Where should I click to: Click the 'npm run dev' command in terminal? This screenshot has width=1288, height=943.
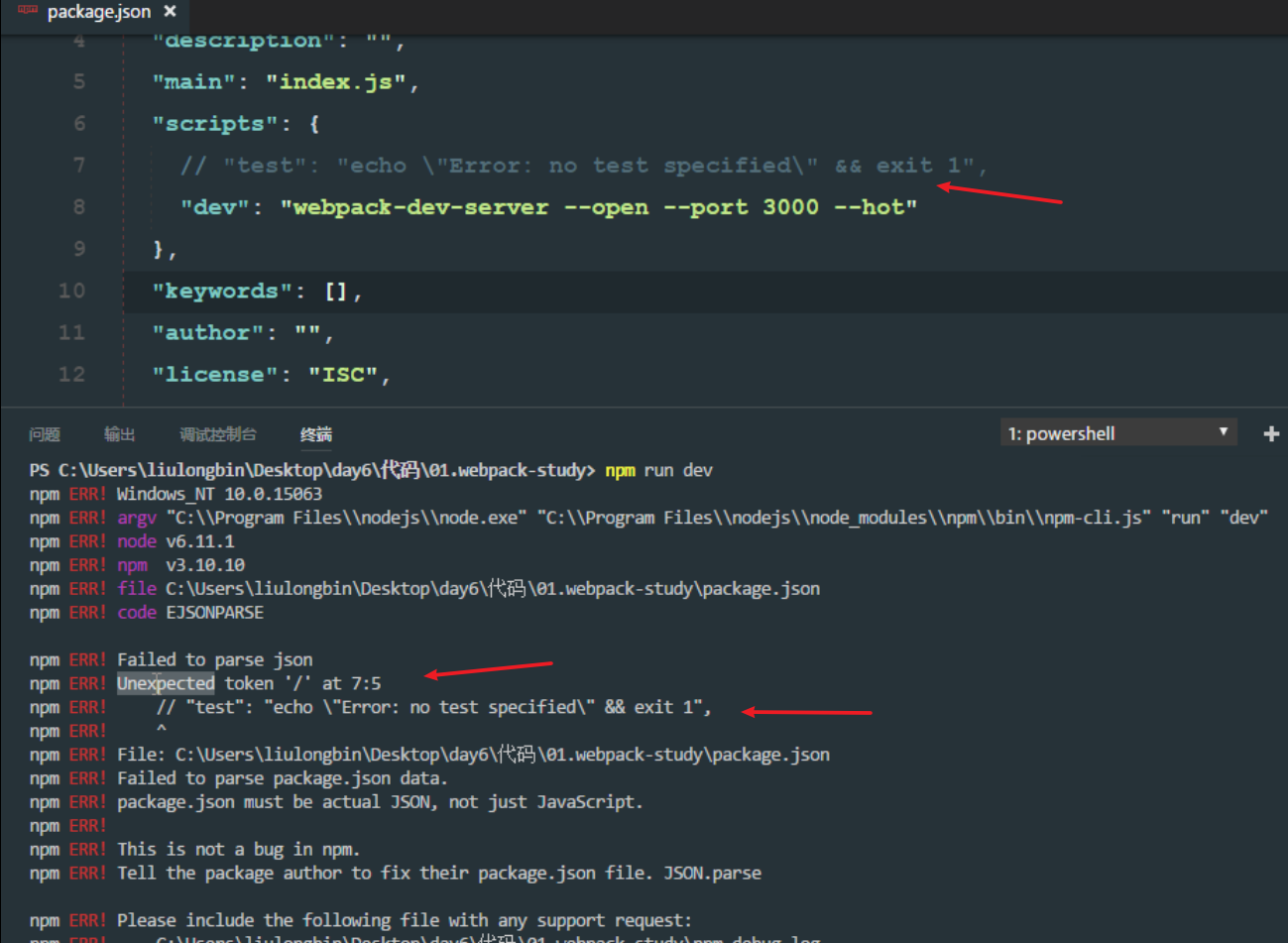(x=658, y=470)
